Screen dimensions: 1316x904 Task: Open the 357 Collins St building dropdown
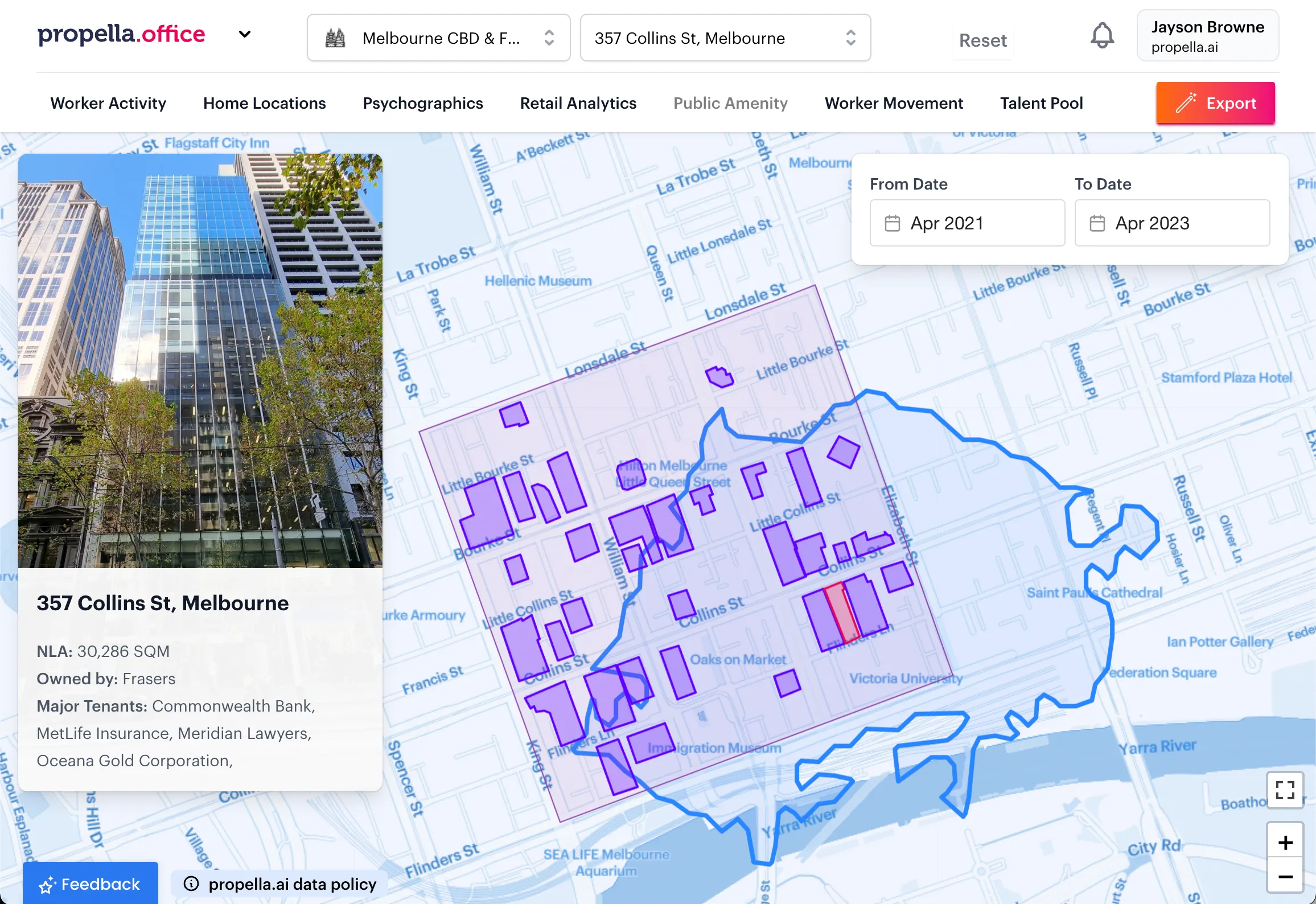pos(725,38)
